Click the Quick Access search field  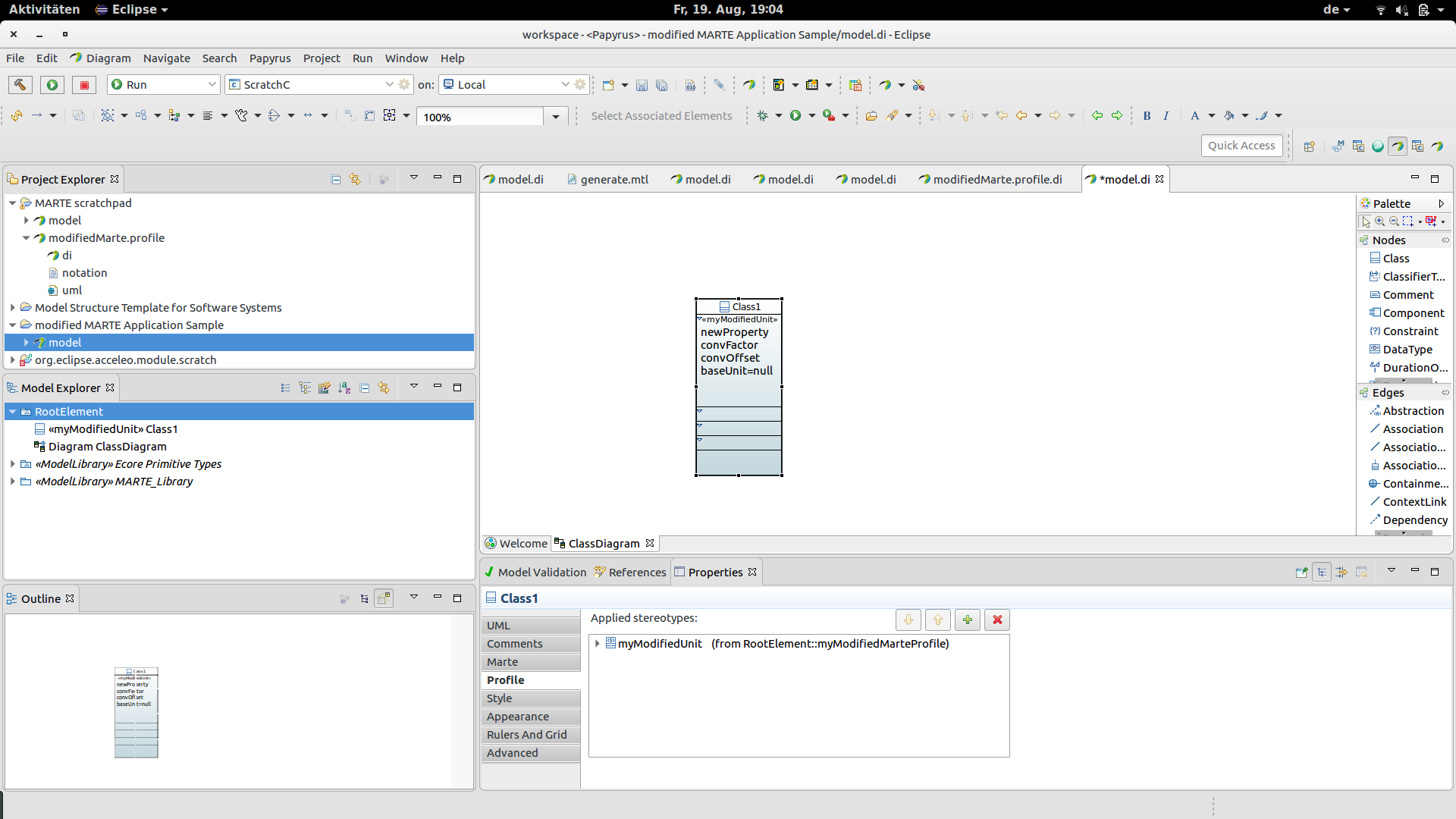(1241, 146)
